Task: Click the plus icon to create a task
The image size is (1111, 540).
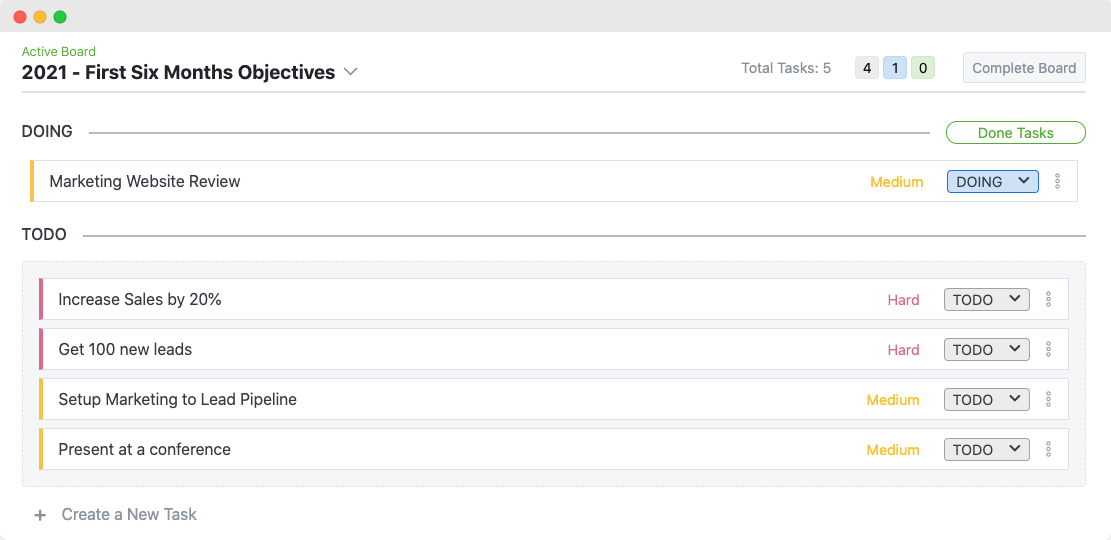Action: pos(40,515)
